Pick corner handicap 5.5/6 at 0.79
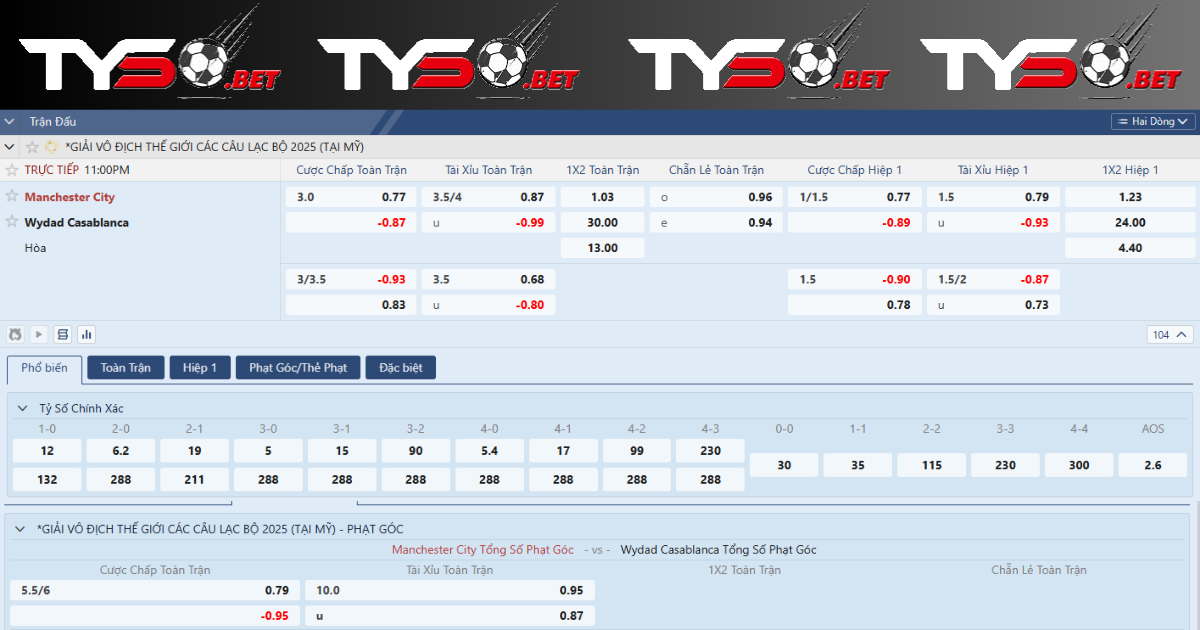The image size is (1200, 630). pos(155,590)
